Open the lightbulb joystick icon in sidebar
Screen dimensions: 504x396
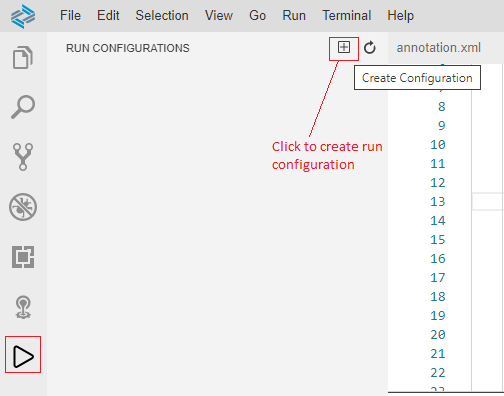pyautogui.click(x=23, y=307)
